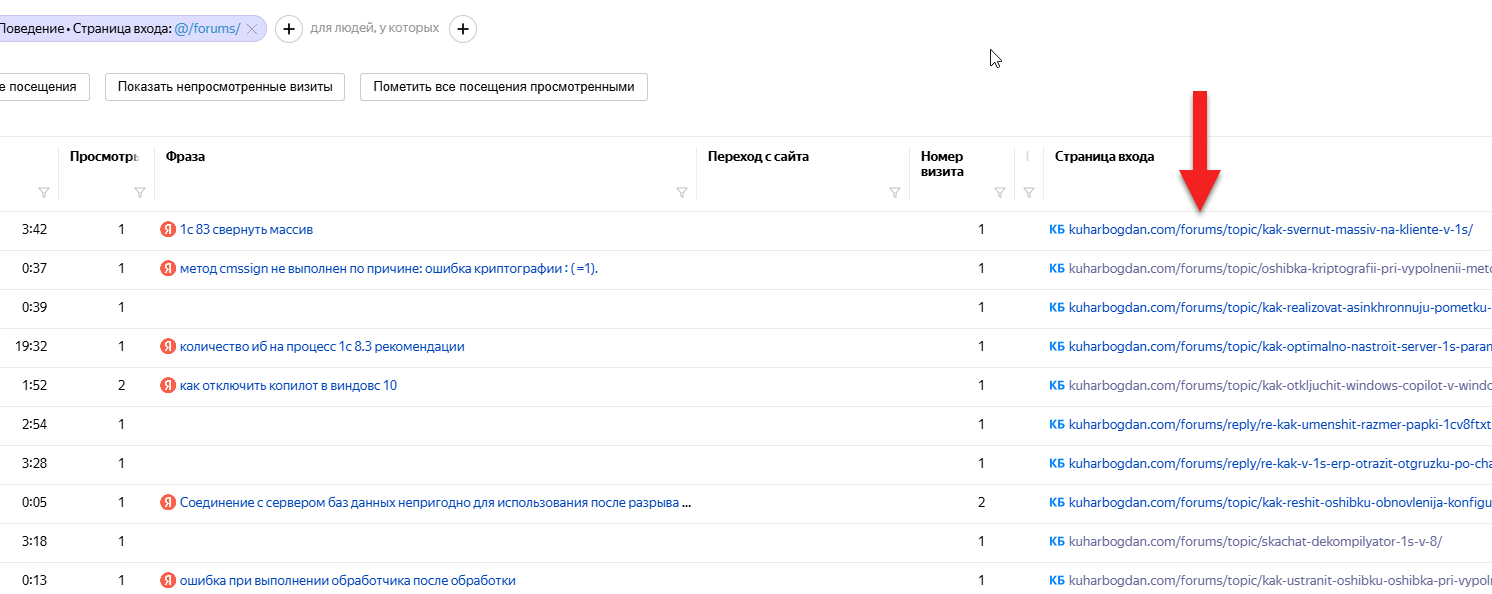Open phrase 'количество иб на процесс 1с 8.3 рекомендации'
The width and height of the screenshot is (1492, 594).
[321, 347]
